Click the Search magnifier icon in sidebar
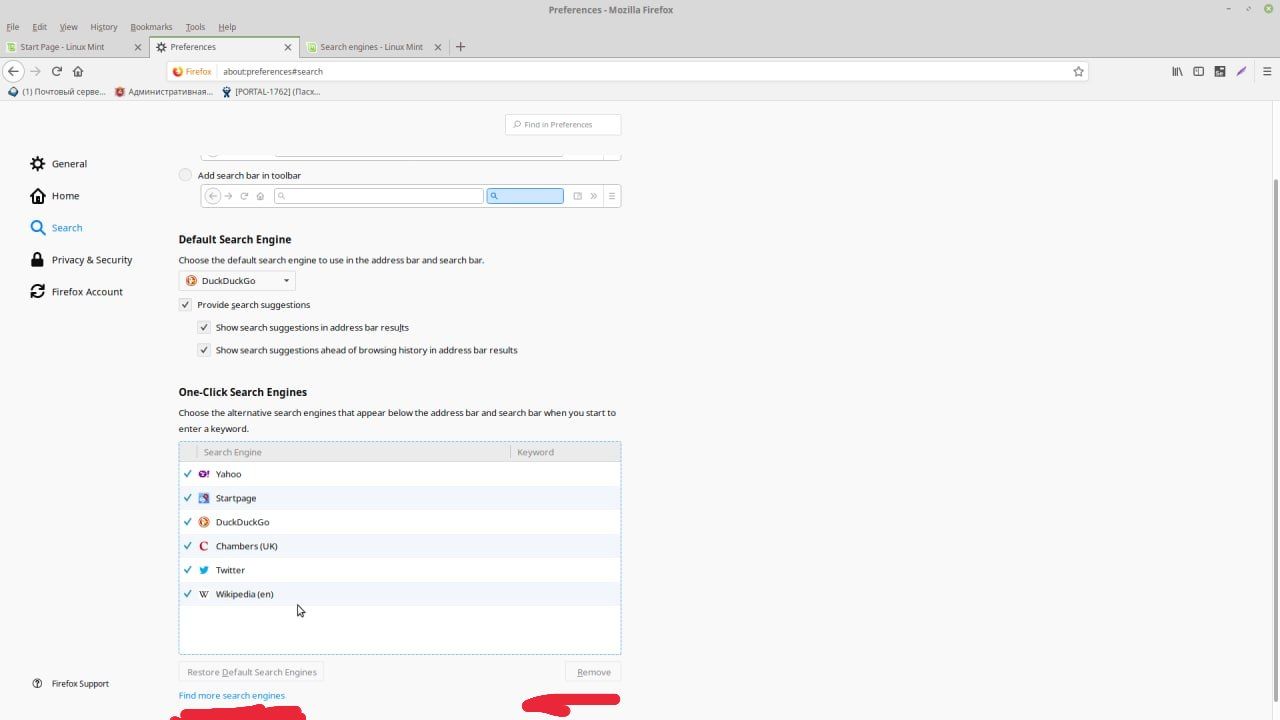The image size is (1280, 720). [x=37, y=227]
